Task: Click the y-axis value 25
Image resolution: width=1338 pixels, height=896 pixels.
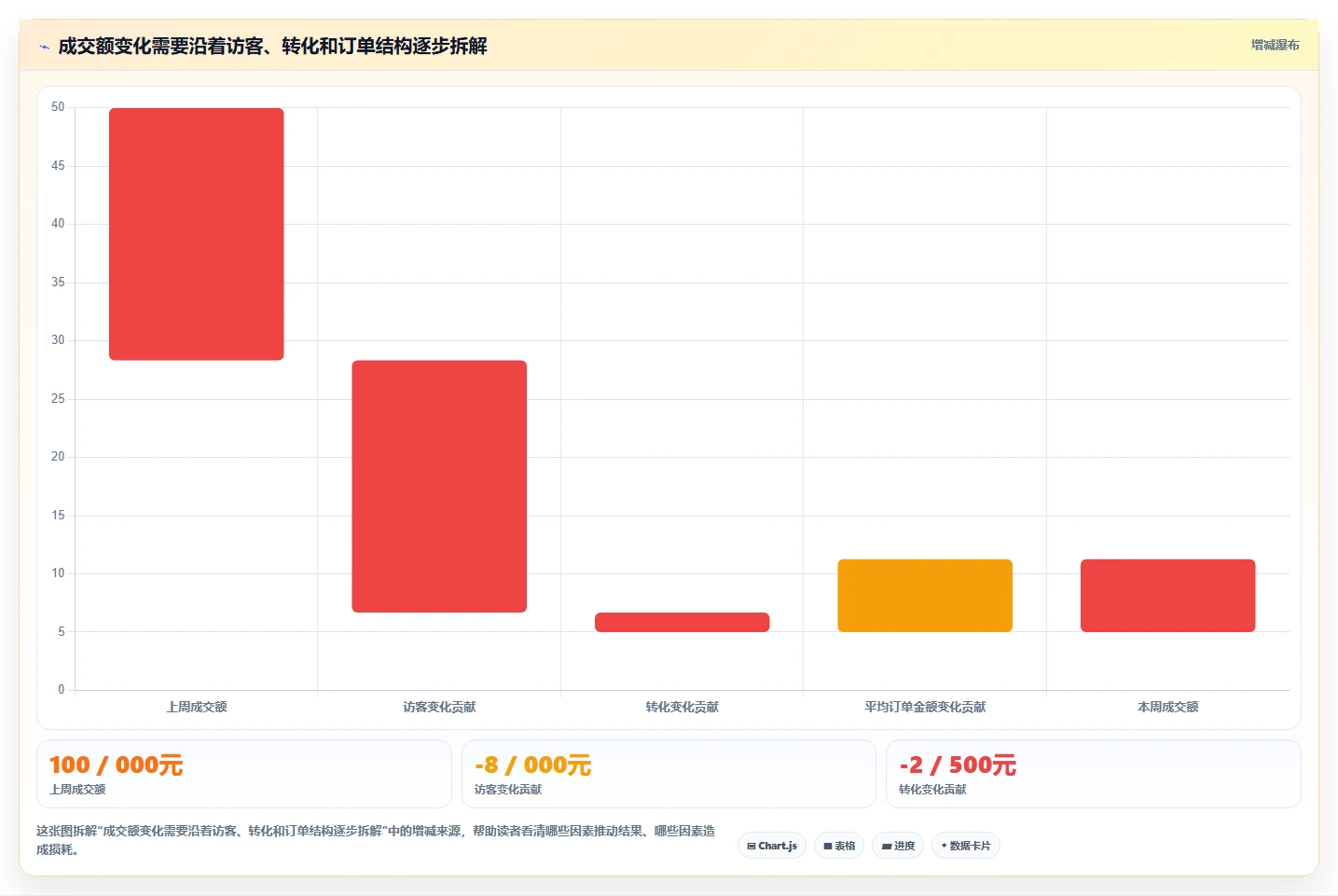Action: pos(58,399)
